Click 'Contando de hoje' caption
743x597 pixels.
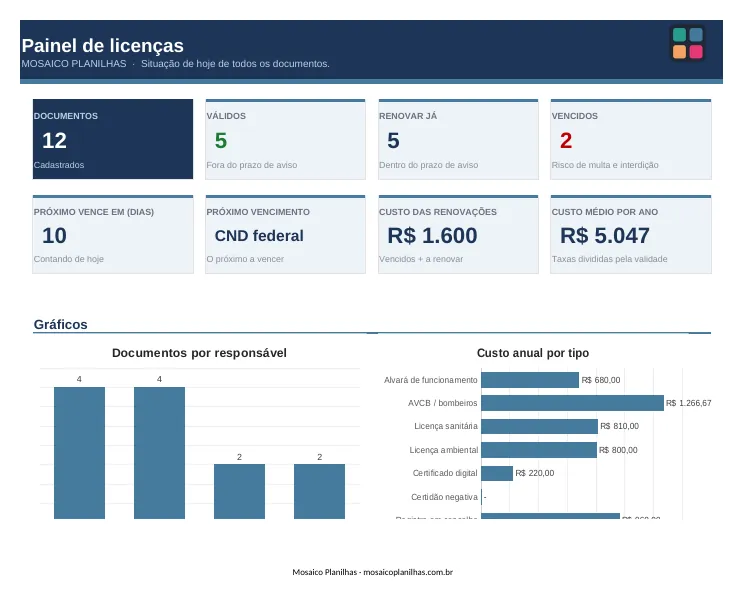[69, 259]
